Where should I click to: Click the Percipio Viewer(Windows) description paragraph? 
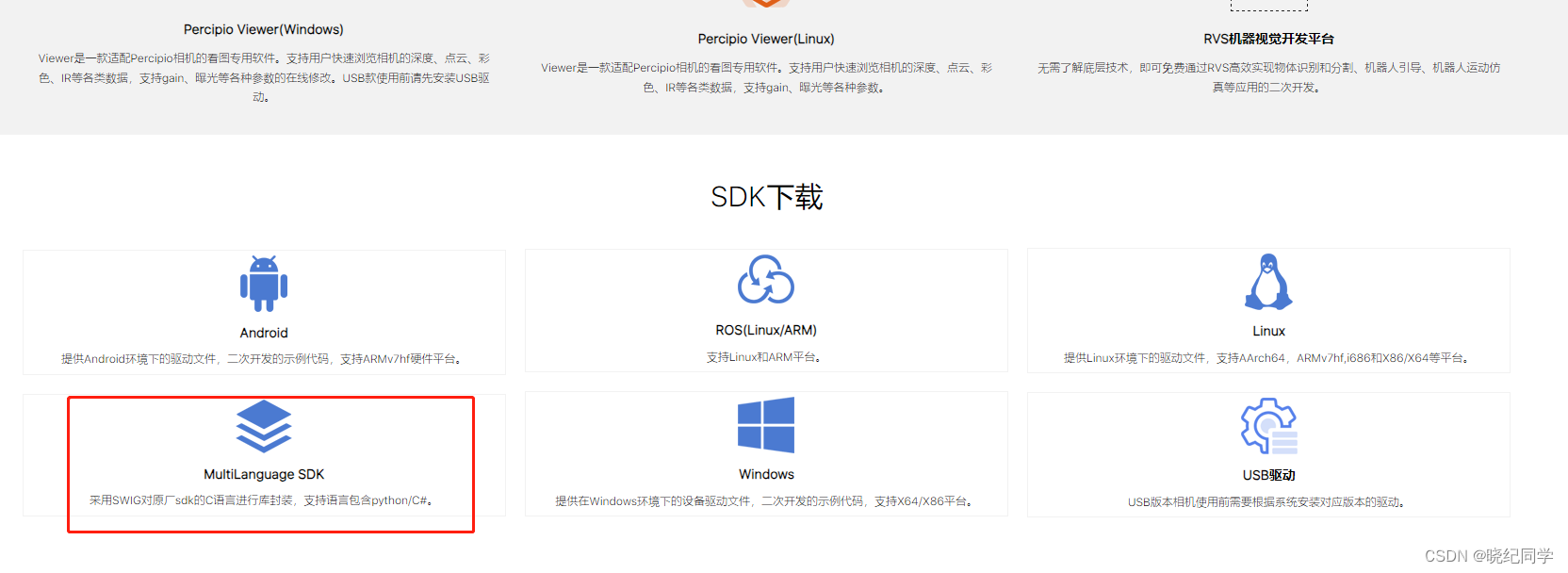click(x=264, y=77)
